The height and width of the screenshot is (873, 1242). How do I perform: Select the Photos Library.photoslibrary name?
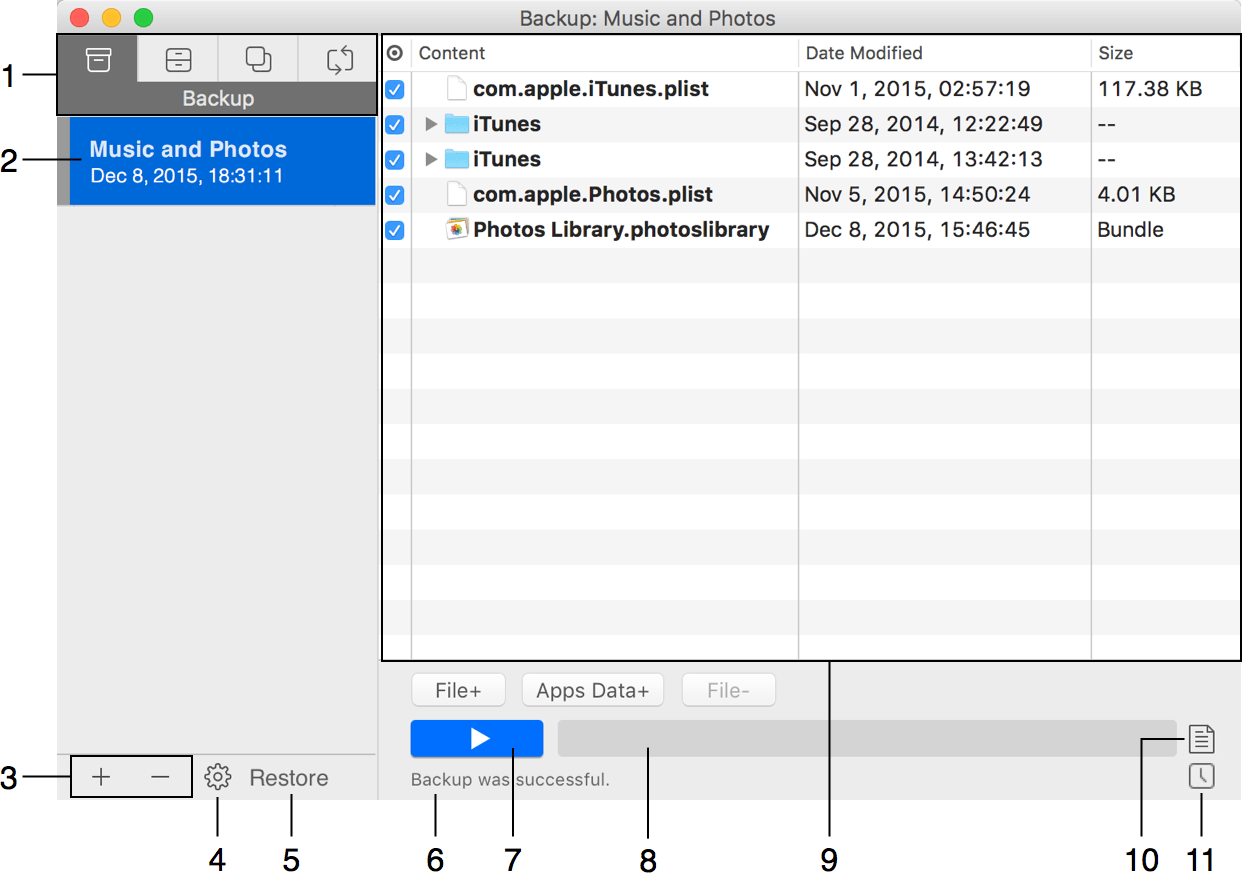click(621, 230)
